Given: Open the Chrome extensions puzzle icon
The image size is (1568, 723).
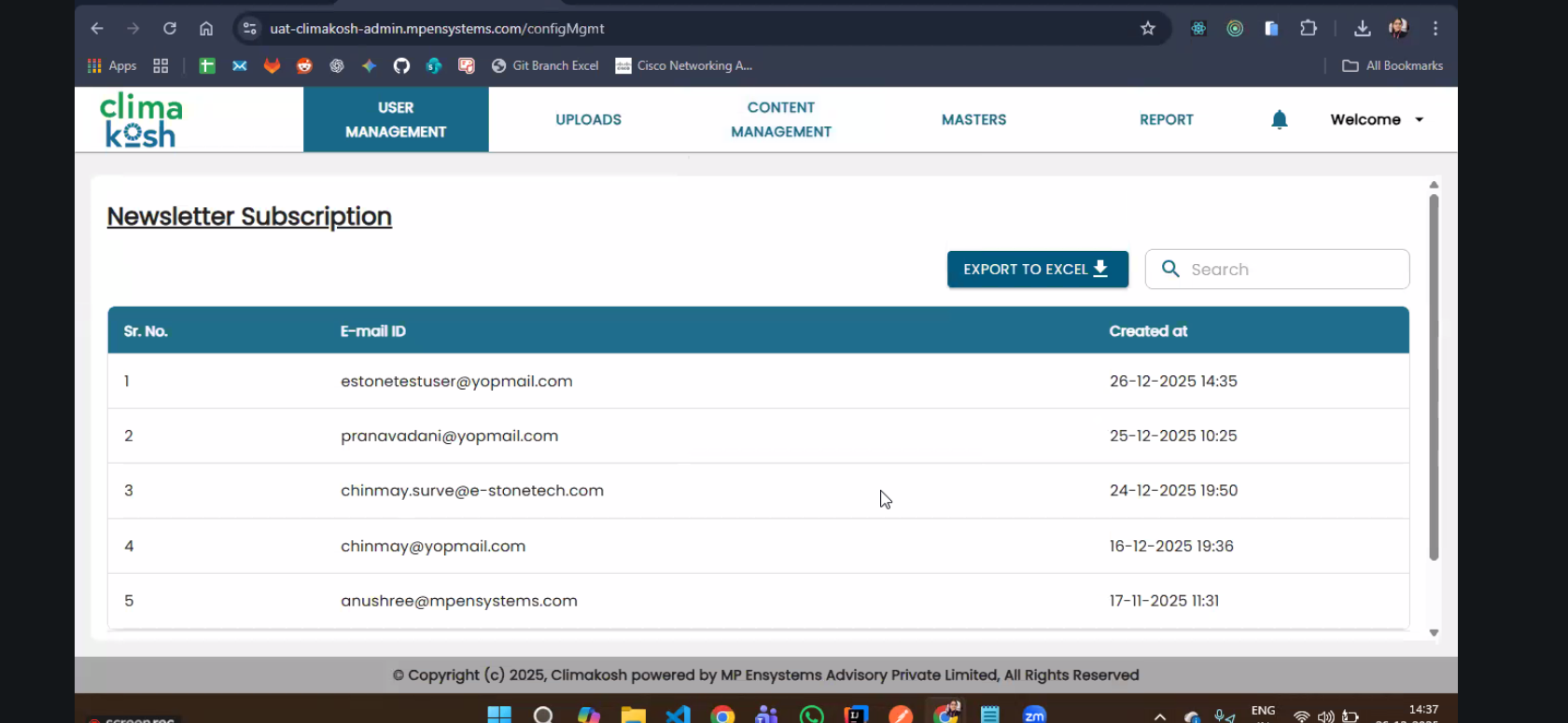Looking at the screenshot, I should point(1308,28).
